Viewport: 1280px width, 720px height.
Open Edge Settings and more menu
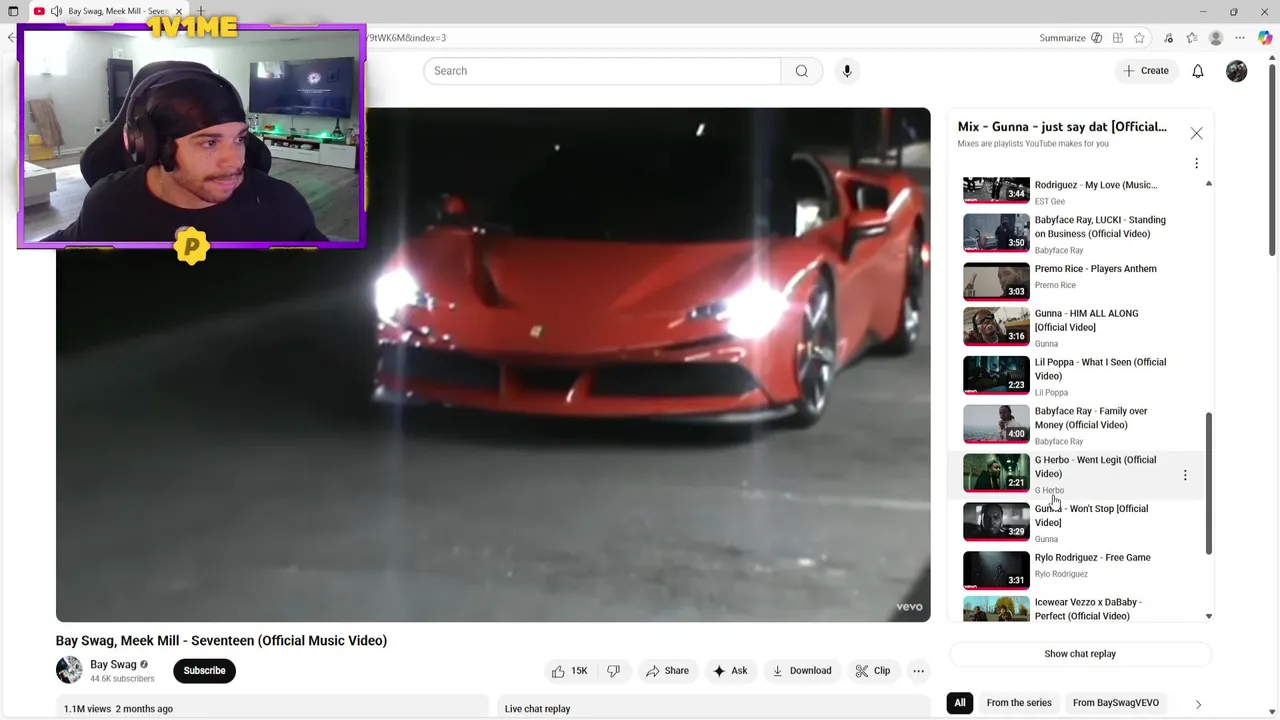(1241, 38)
